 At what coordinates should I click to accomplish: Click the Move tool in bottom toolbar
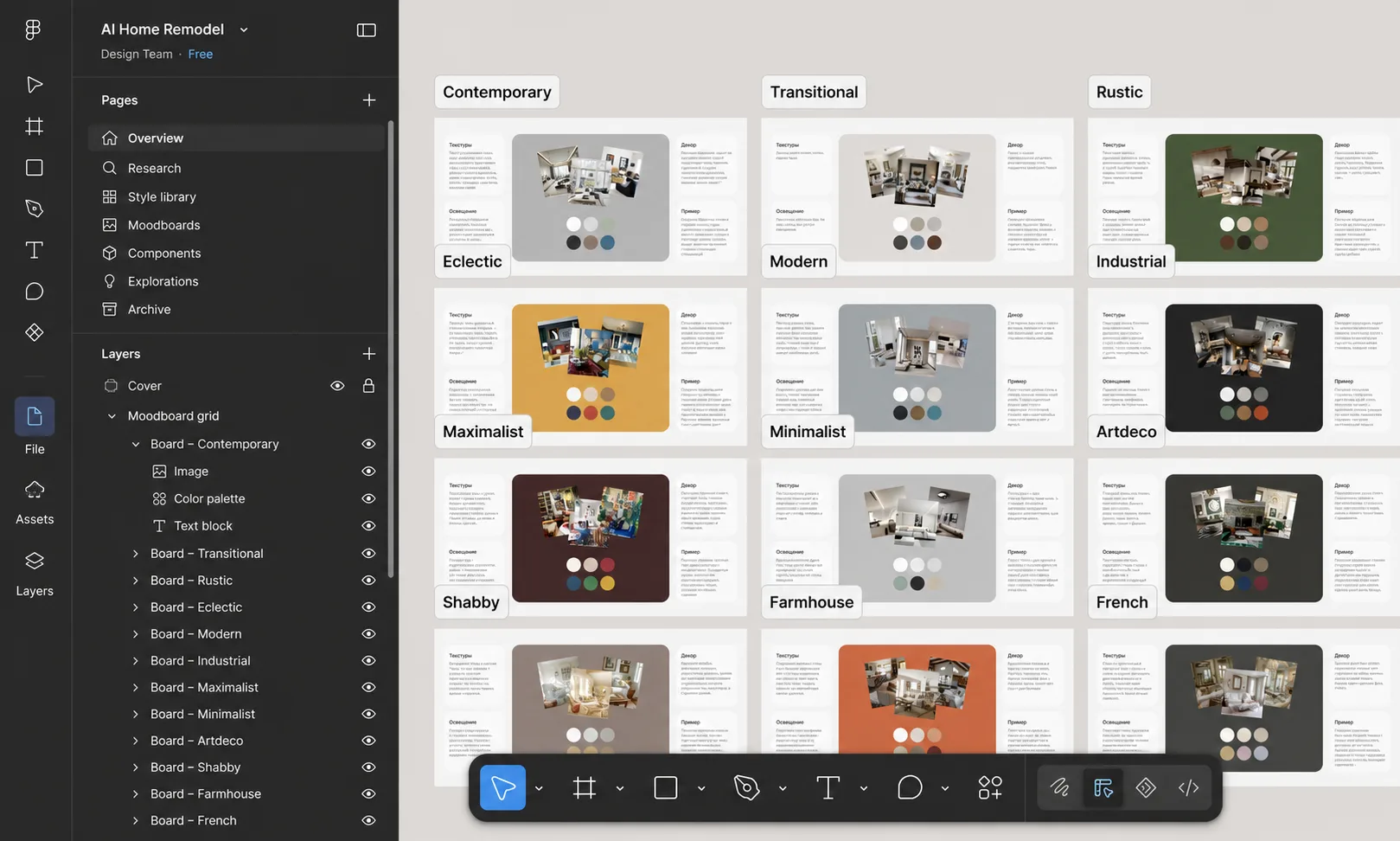(x=502, y=787)
